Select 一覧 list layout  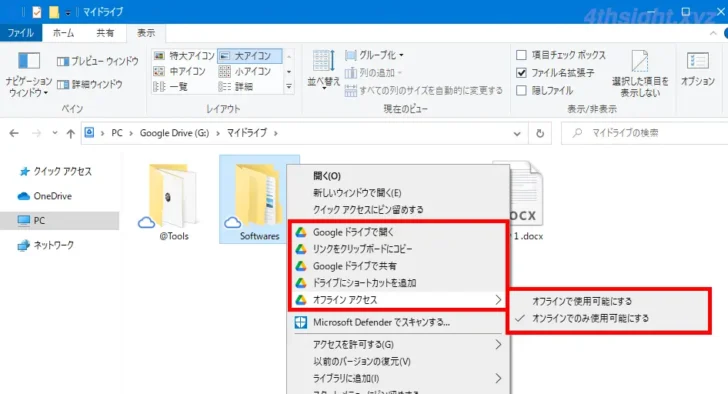click(x=170, y=87)
